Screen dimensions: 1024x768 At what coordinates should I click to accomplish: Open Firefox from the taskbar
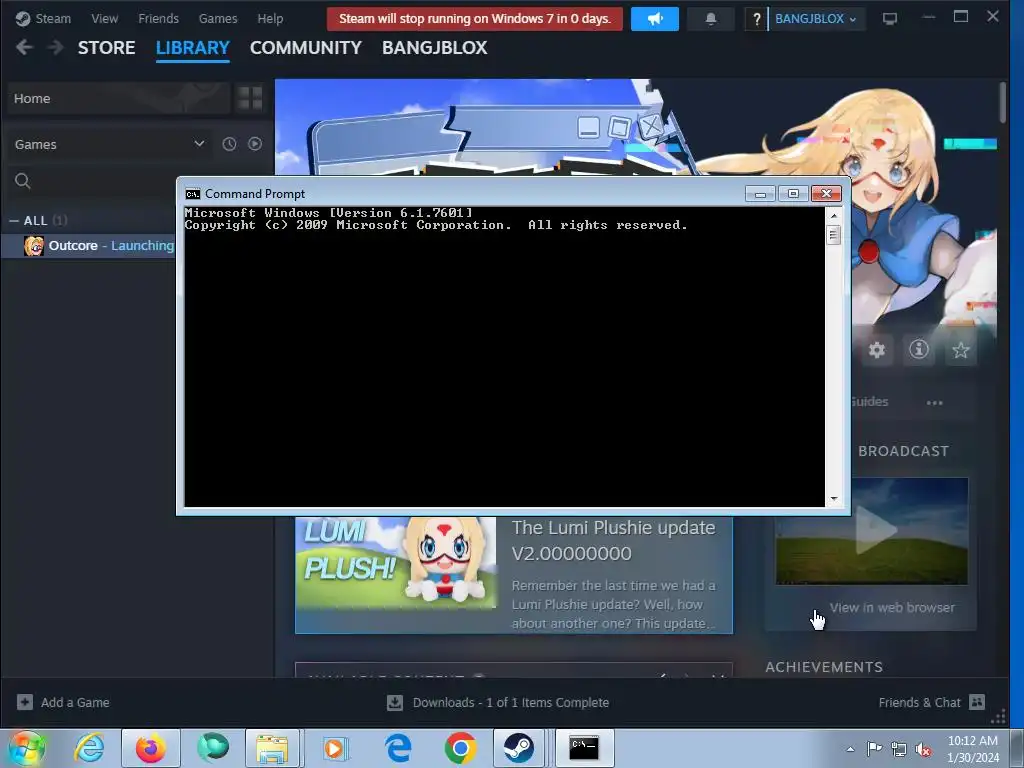click(x=151, y=748)
